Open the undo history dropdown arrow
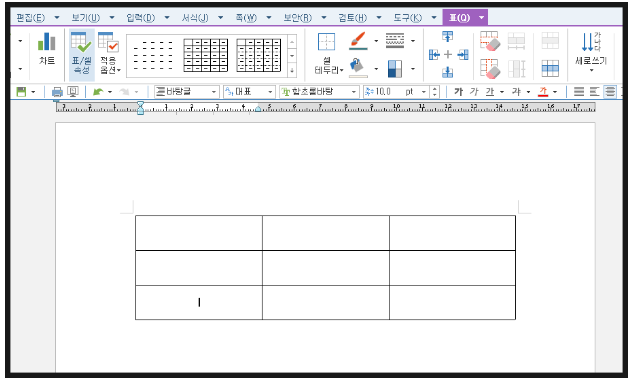The height and width of the screenshot is (385, 632). (110, 92)
